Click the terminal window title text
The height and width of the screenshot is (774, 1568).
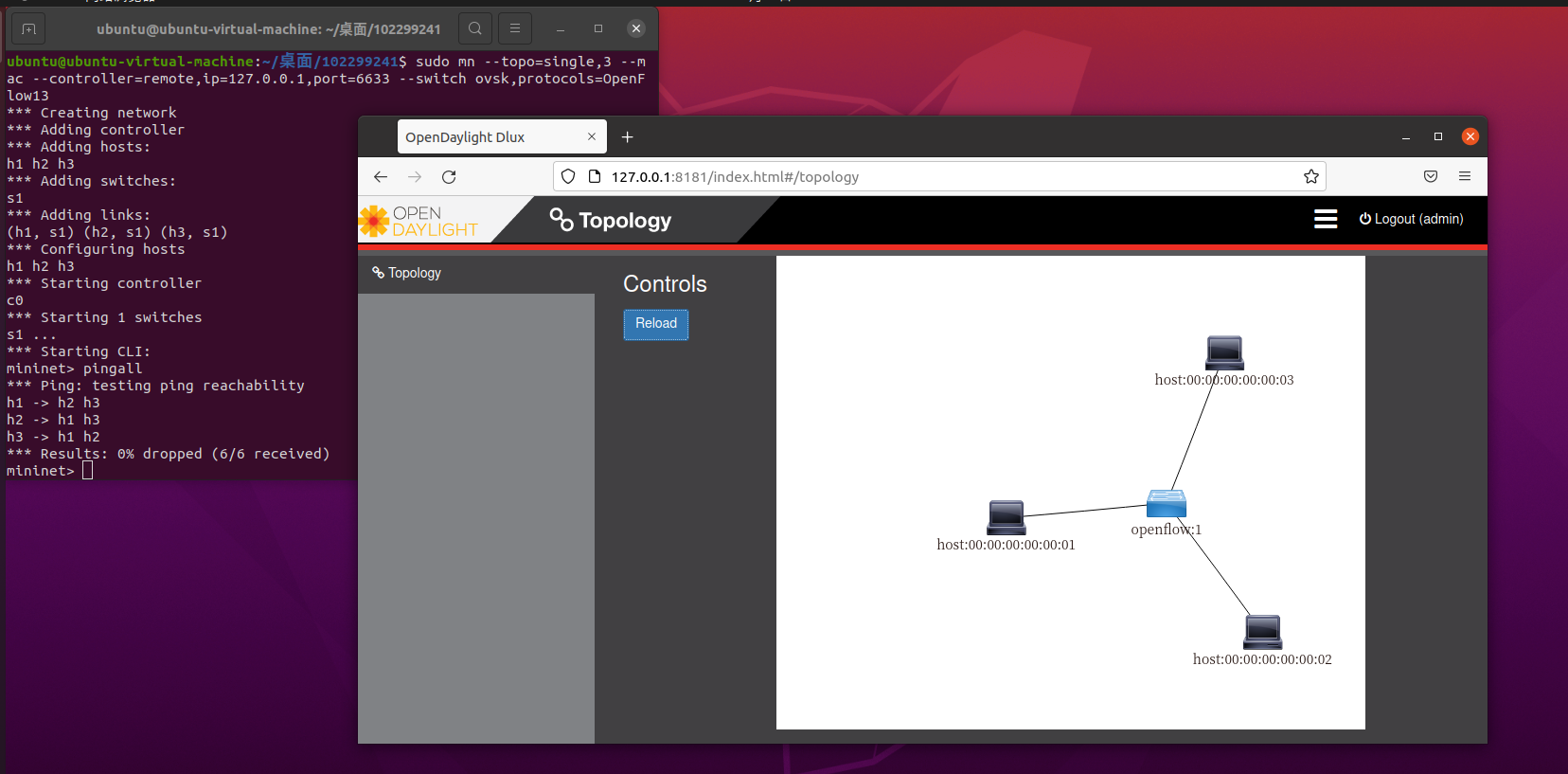[269, 29]
